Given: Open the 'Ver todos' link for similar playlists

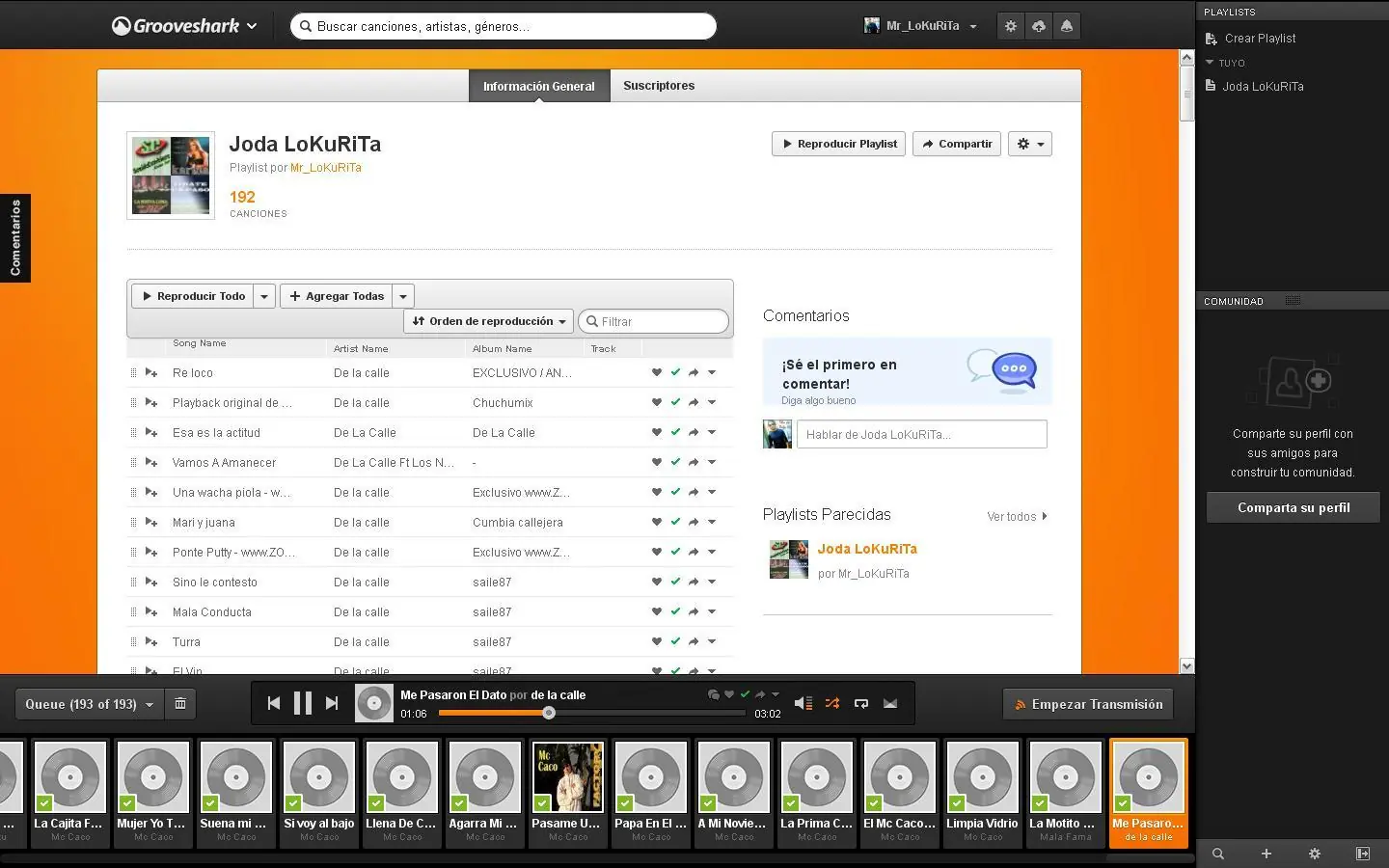Looking at the screenshot, I should [x=1017, y=517].
